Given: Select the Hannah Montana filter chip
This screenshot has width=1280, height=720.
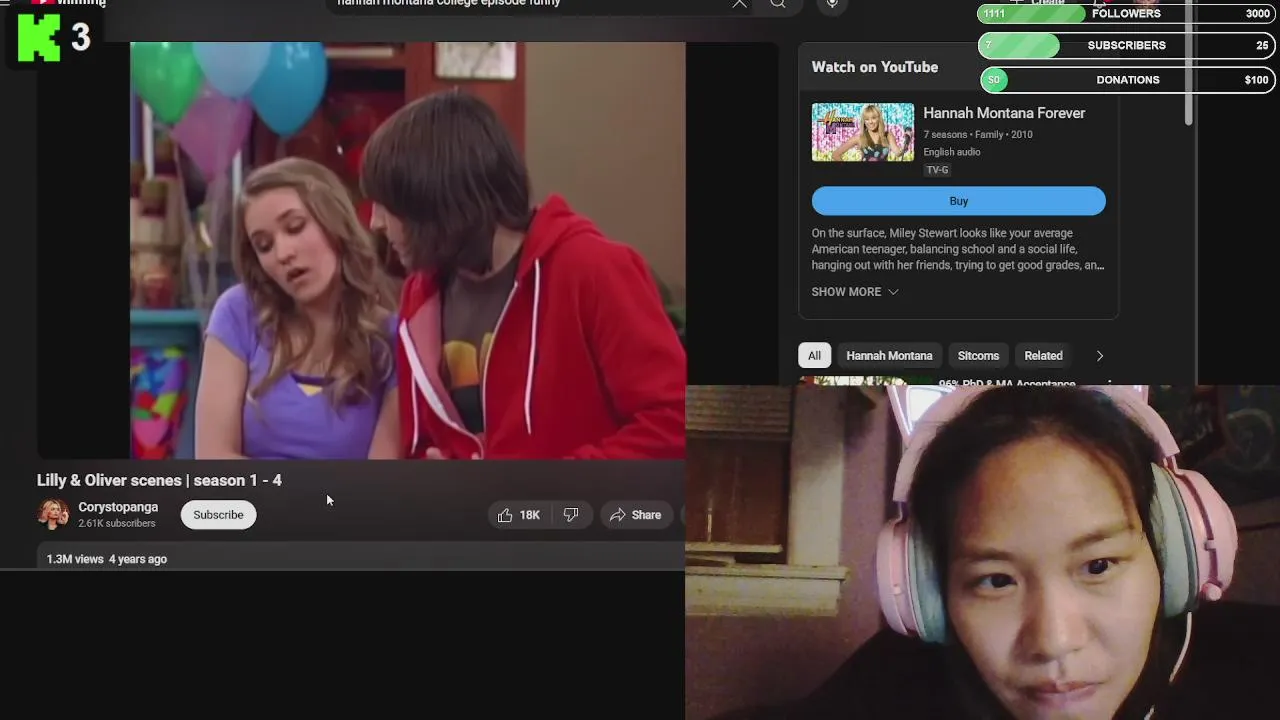Looking at the screenshot, I should point(889,356).
